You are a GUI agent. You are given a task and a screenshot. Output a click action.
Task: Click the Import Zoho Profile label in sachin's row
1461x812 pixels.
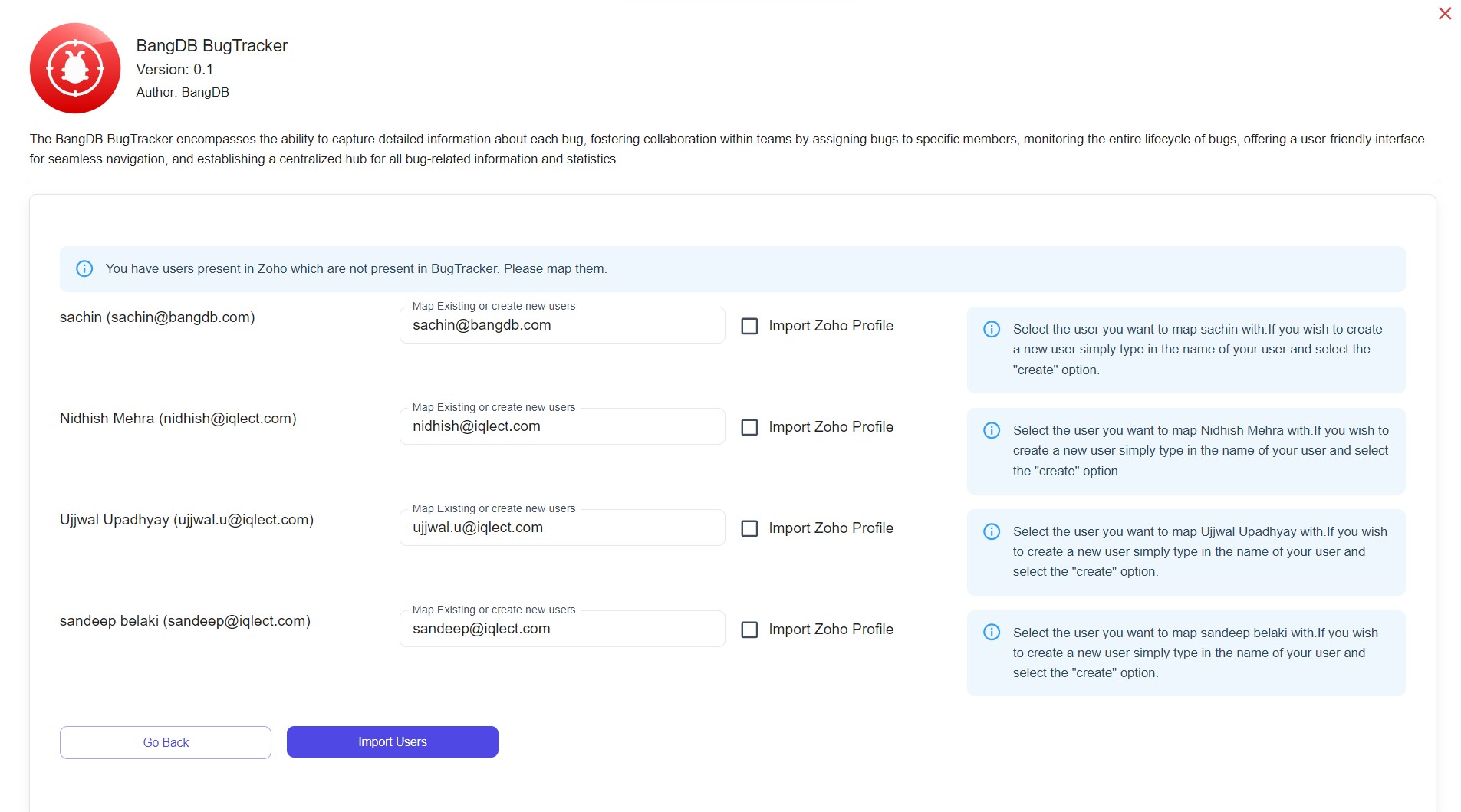[831, 326]
